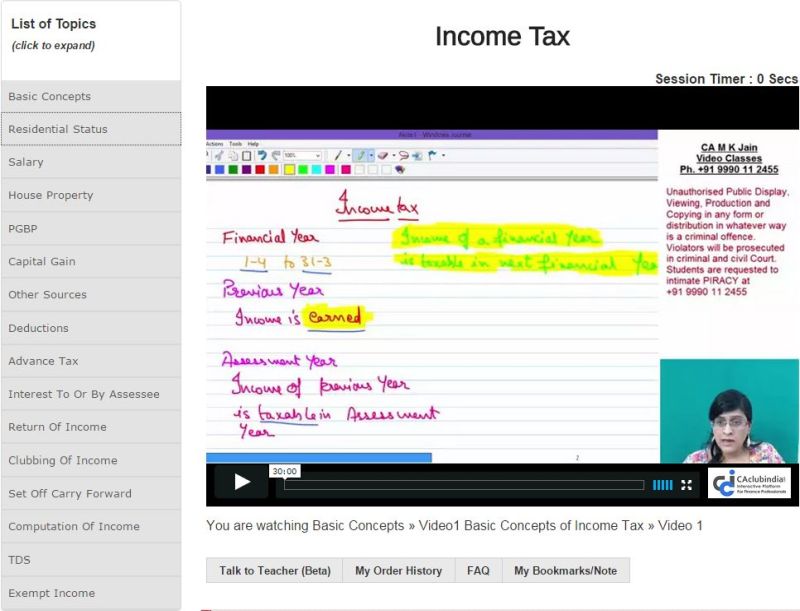The height and width of the screenshot is (611, 800).
Task: Open the zoom percentage dropdown in Journal
Action: pos(318,156)
